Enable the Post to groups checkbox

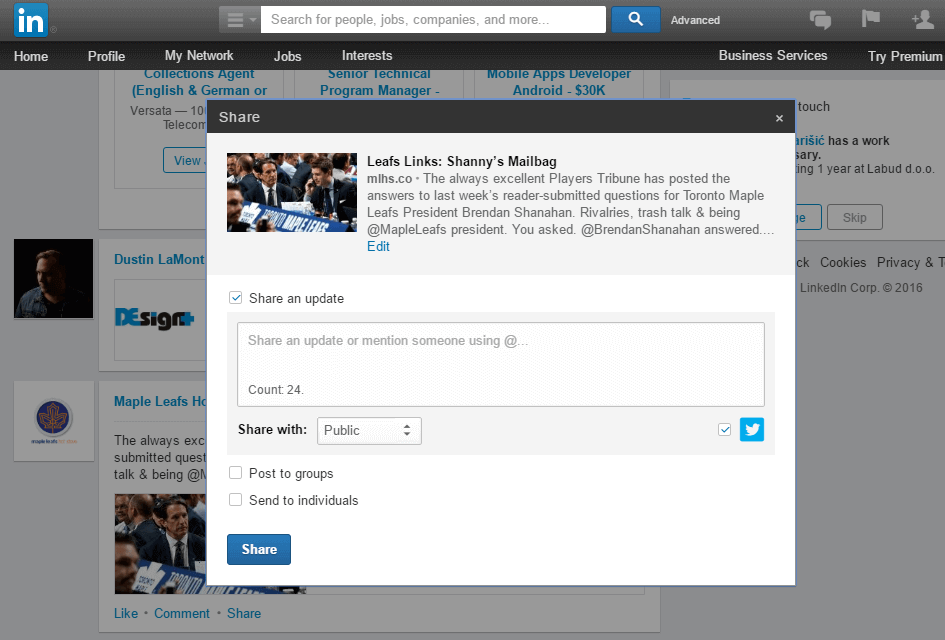236,473
